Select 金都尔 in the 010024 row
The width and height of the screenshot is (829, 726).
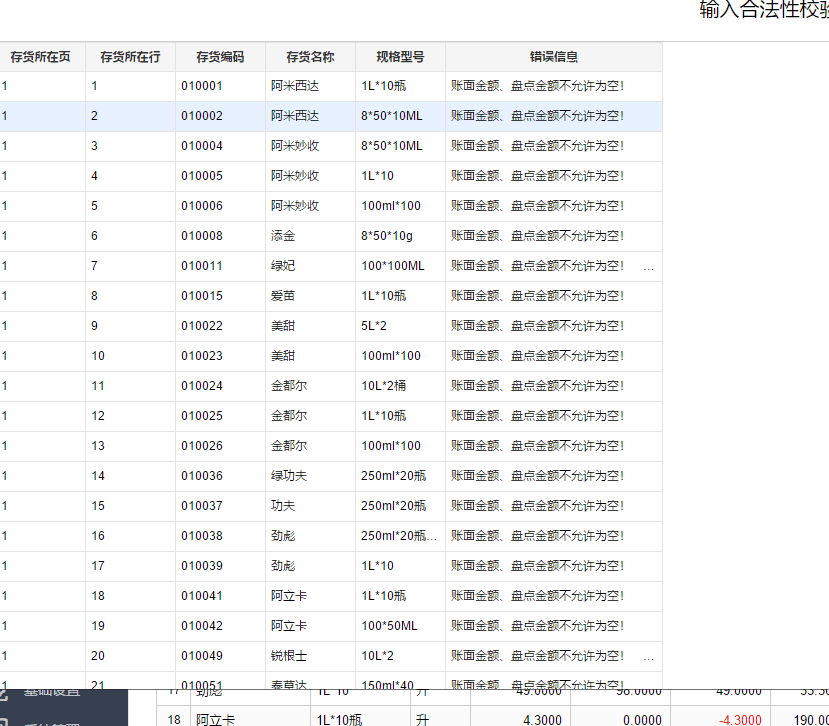point(289,386)
